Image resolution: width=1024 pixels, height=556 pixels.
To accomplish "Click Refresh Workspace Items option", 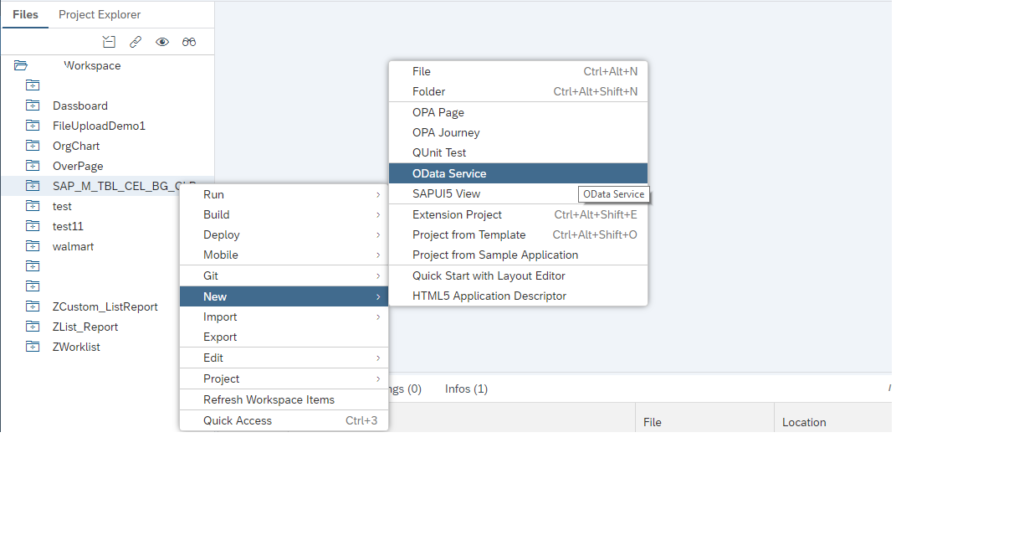I will [x=268, y=400].
